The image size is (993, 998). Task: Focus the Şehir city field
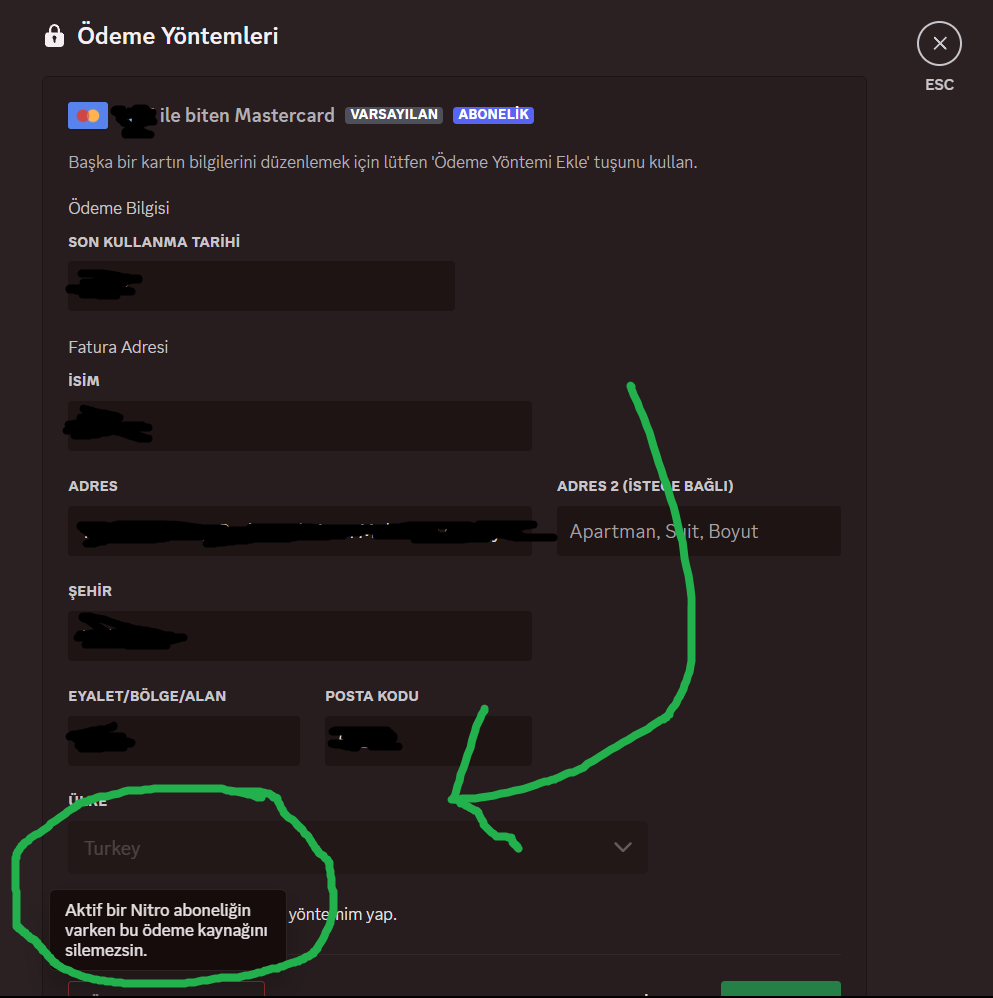(300, 636)
